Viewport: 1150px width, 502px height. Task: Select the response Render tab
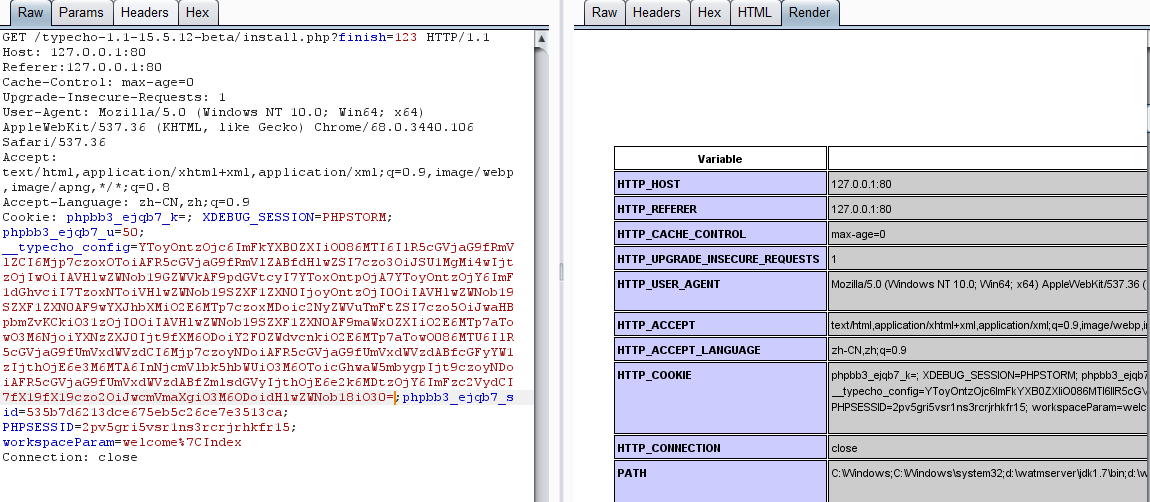coord(810,12)
